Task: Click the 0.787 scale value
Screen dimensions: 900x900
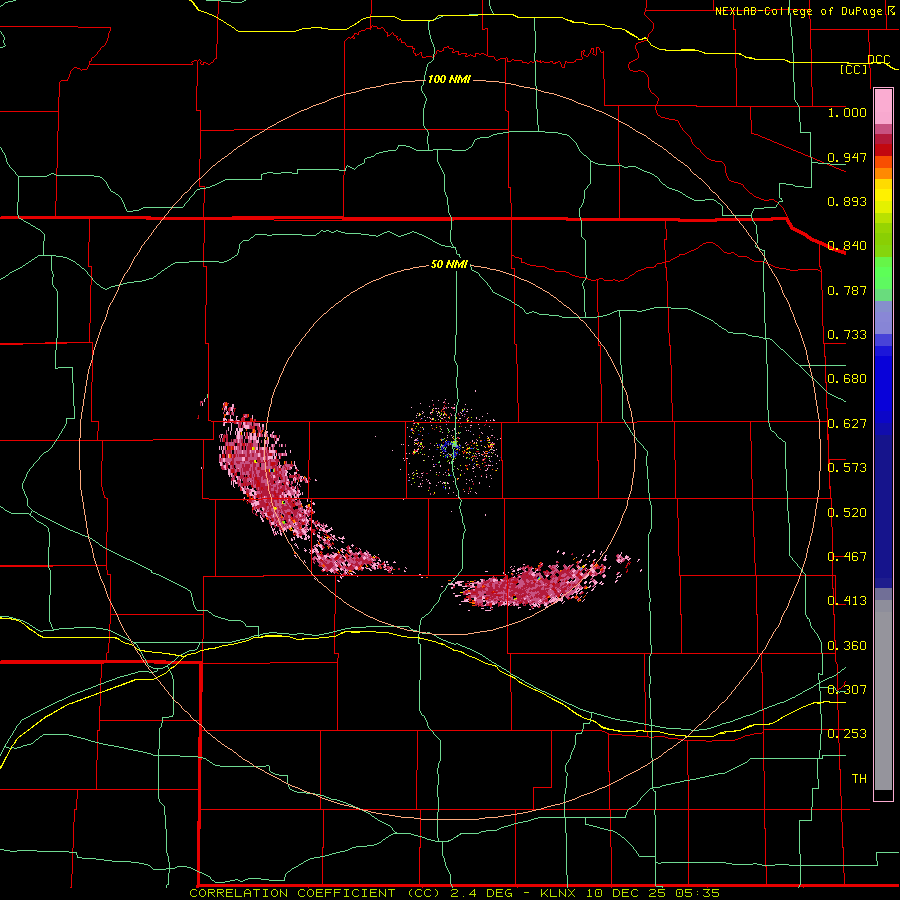Action: click(x=847, y=290)
